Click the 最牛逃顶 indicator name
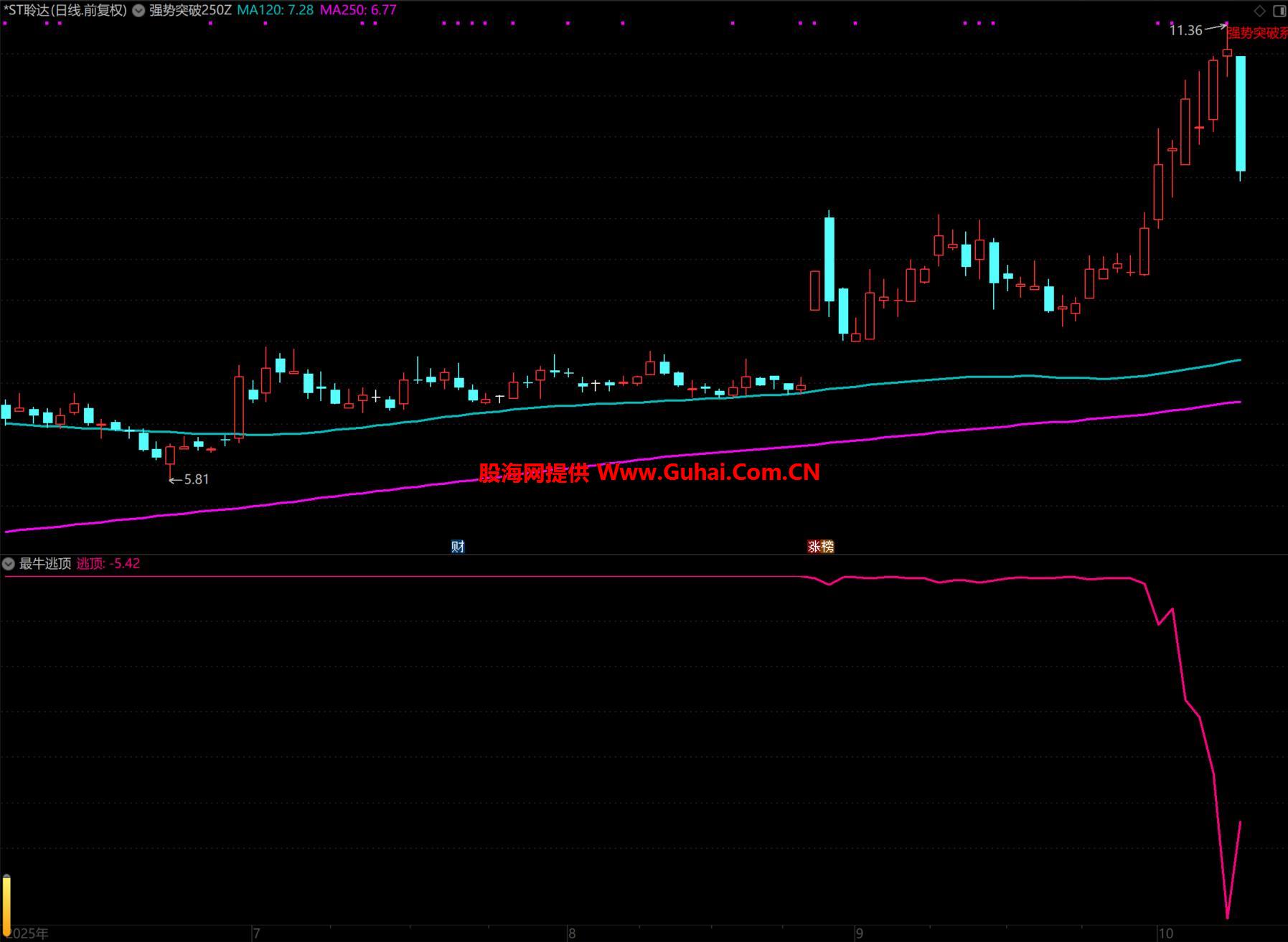1288x942 pixels. (x=45, y=564)
